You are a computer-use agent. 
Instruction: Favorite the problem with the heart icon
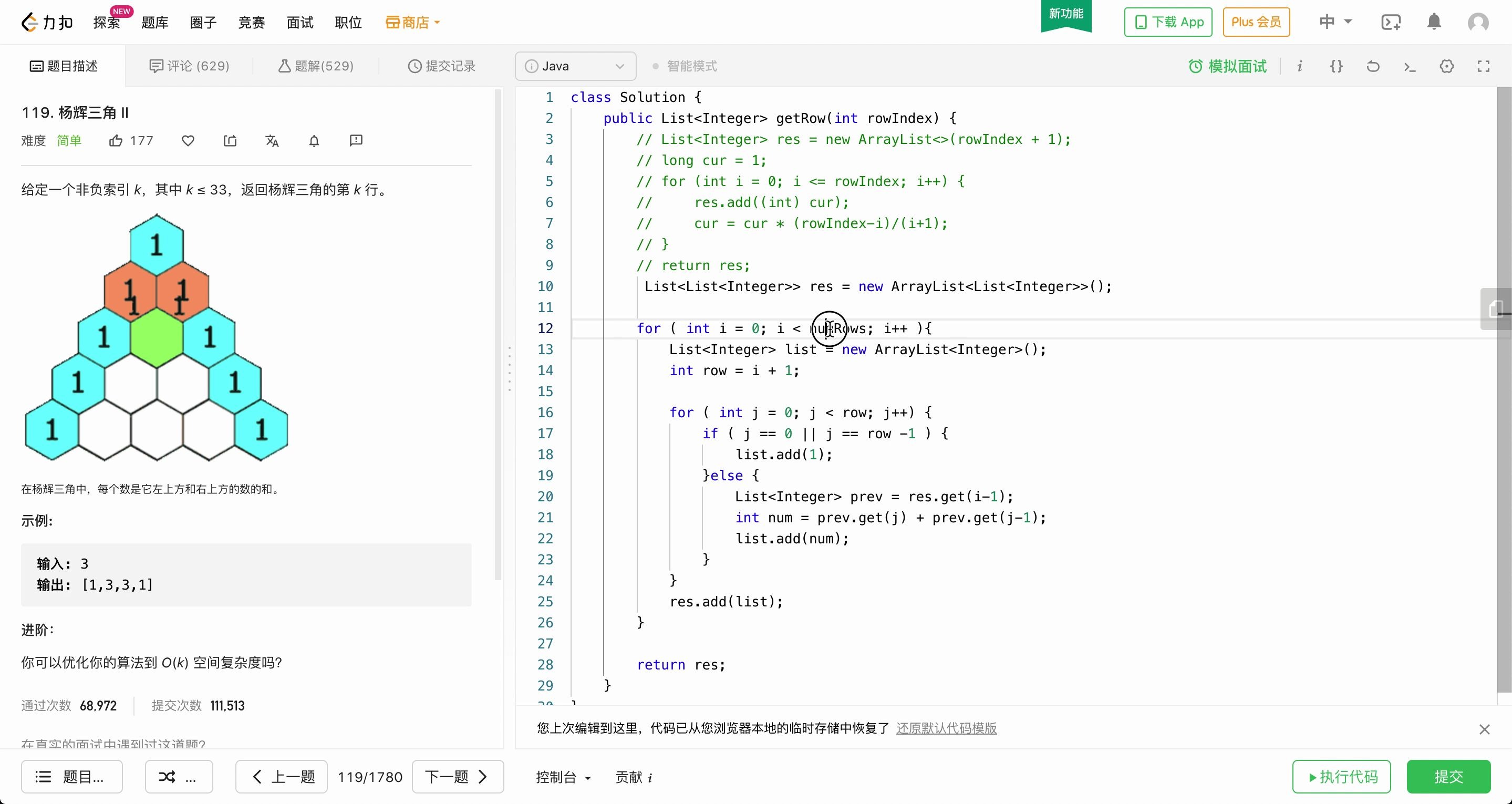click(188, 141)
